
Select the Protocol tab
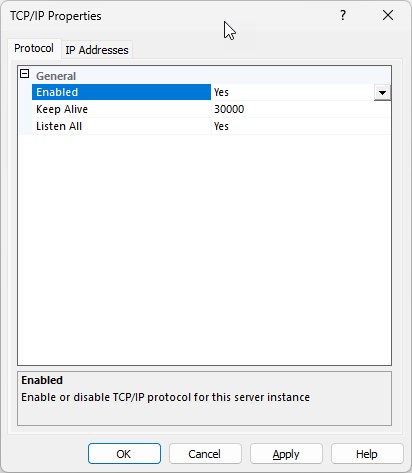[34, 49]
